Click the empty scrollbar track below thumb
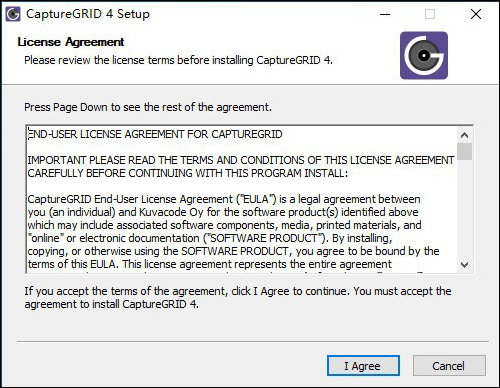This screenshot has width=500, height=388. 464,209
